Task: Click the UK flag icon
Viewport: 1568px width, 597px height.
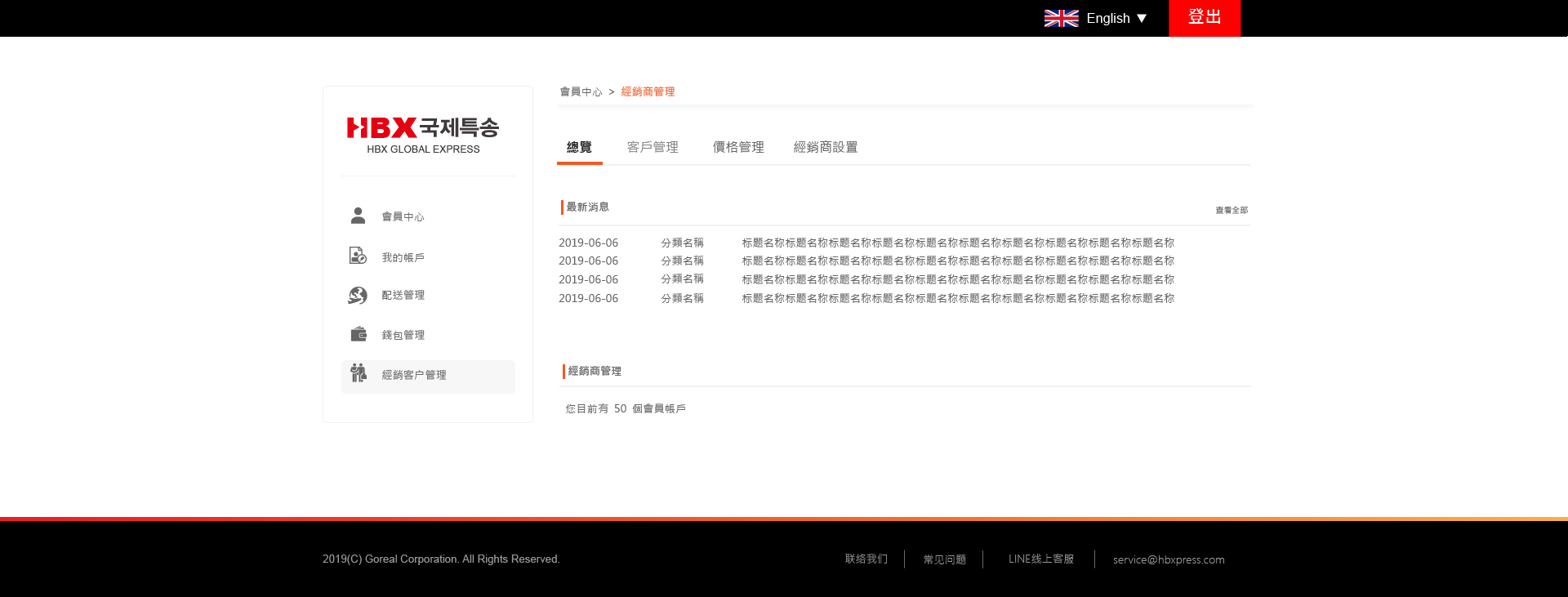Action: click(x=1061, y=18)
